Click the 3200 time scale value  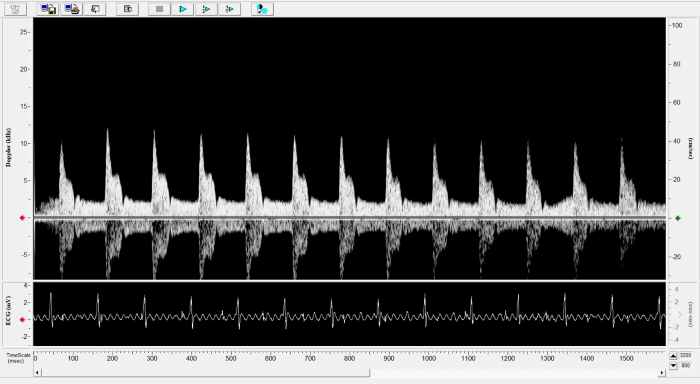[x=685, y=356]
